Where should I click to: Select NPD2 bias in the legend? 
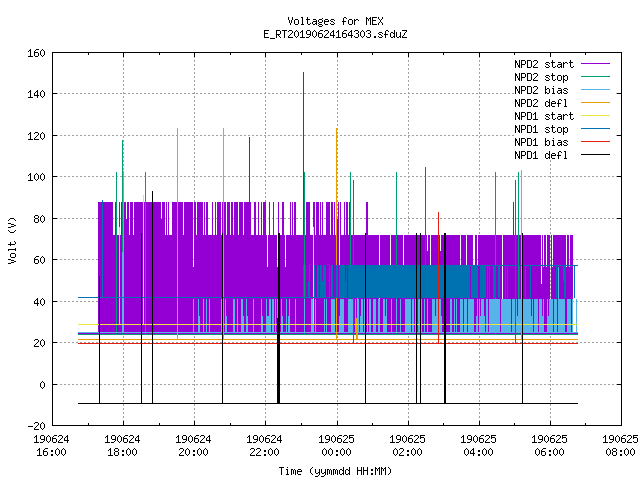(541, 90)
